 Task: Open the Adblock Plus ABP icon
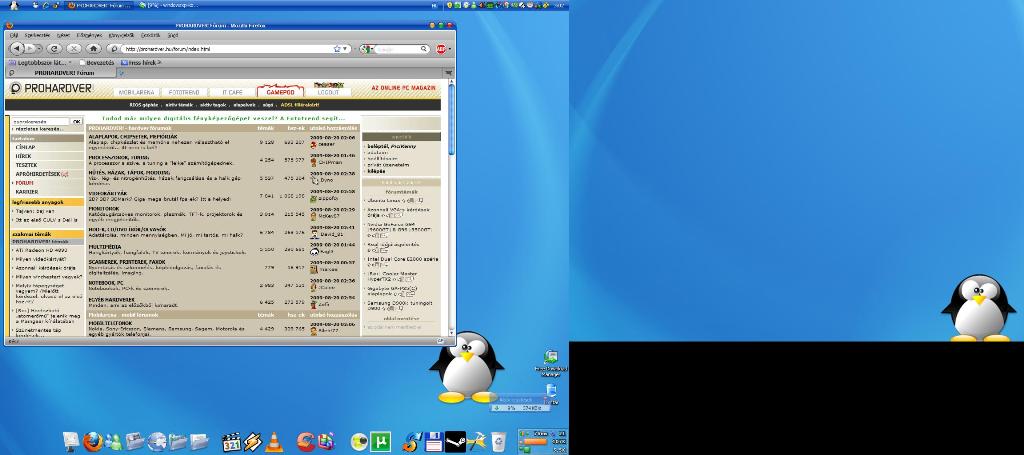coord(441,49)
